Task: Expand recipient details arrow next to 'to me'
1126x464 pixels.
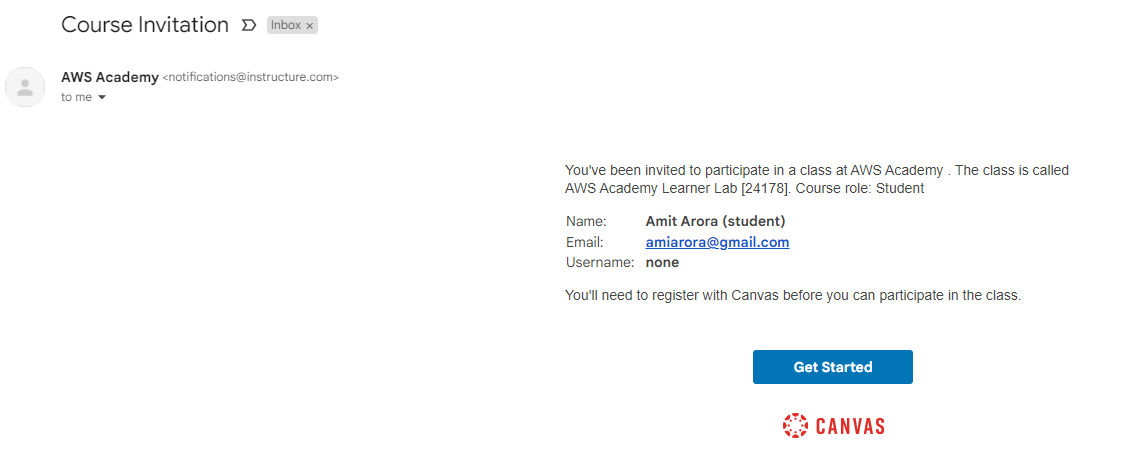Action: point(102,98)
